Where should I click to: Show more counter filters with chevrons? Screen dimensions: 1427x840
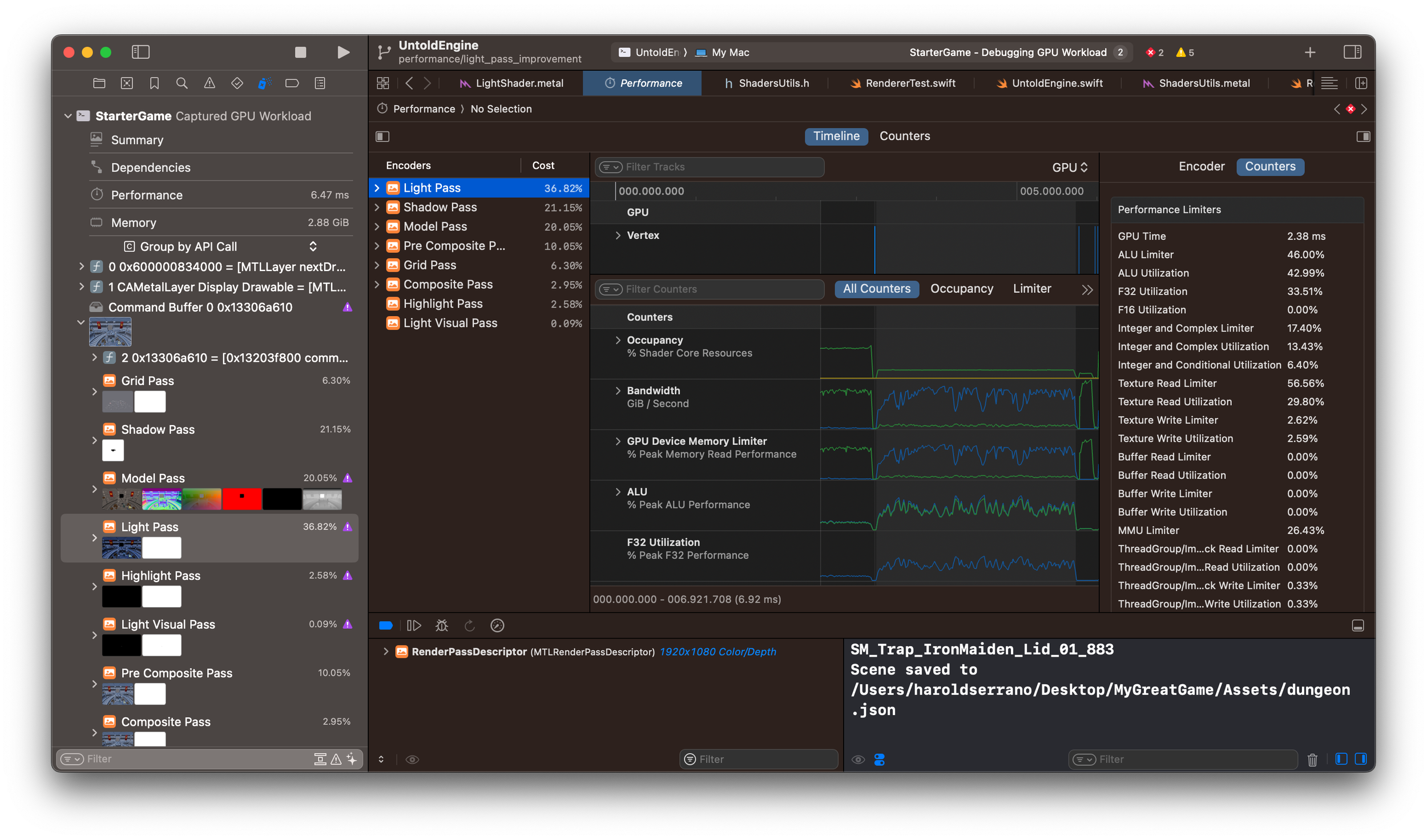coord(1087,289)
